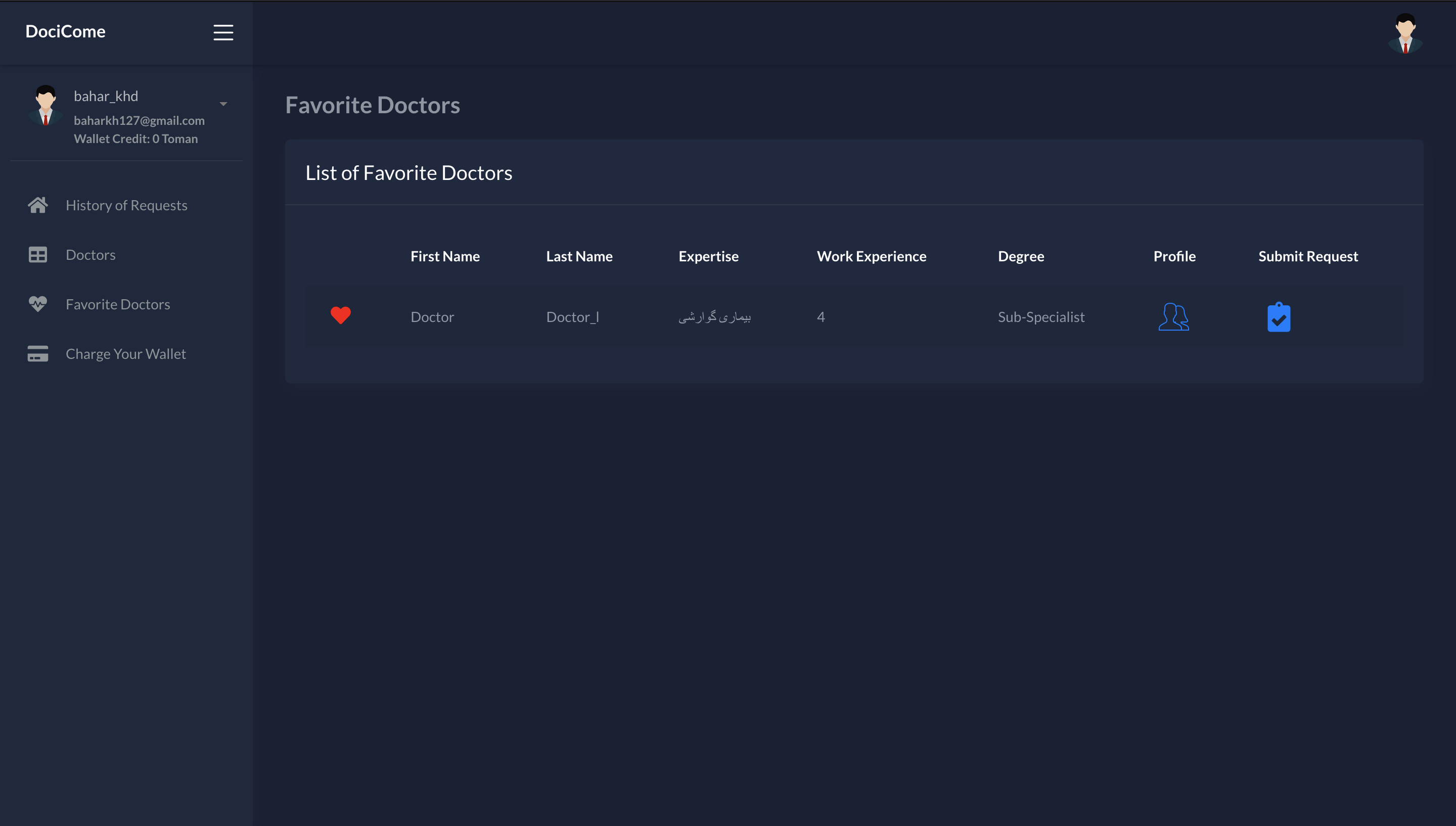Select Favorite Doctors in sidebar

click(x=117, y=304)
